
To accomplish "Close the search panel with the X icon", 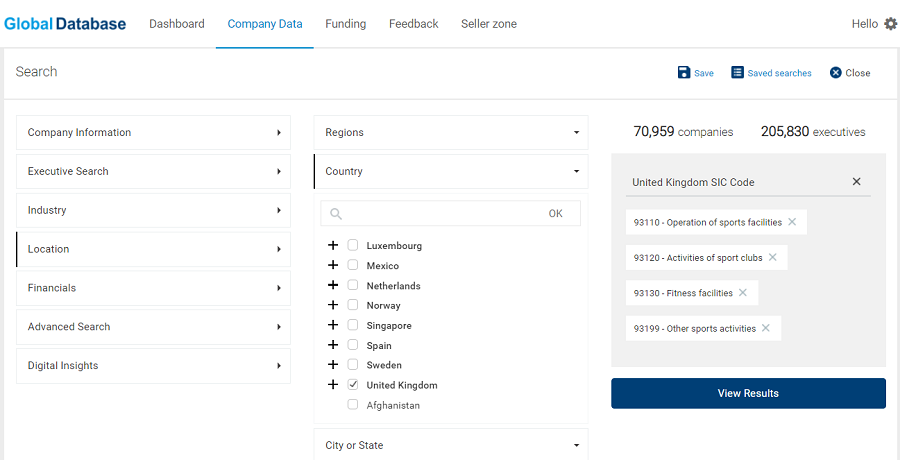I will pyautogui.click(x=836, y=72).
